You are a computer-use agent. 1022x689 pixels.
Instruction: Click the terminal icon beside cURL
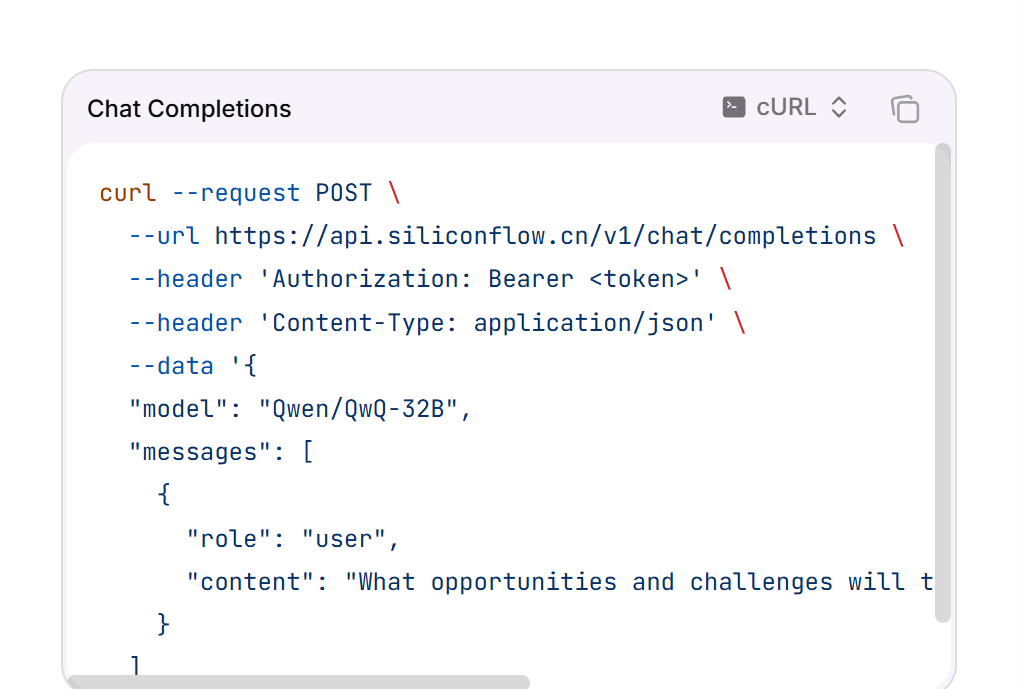click(x=734, y=108)
